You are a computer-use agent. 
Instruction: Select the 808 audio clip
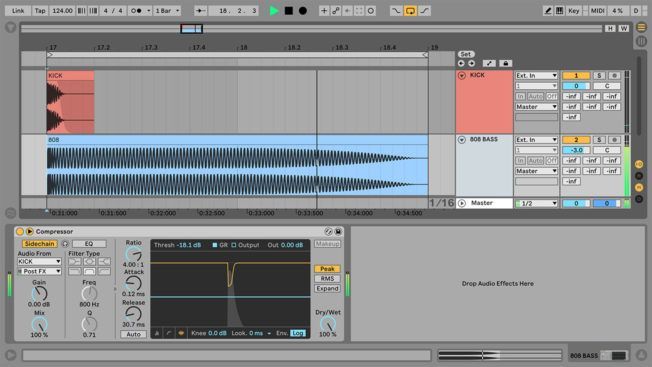237,165
